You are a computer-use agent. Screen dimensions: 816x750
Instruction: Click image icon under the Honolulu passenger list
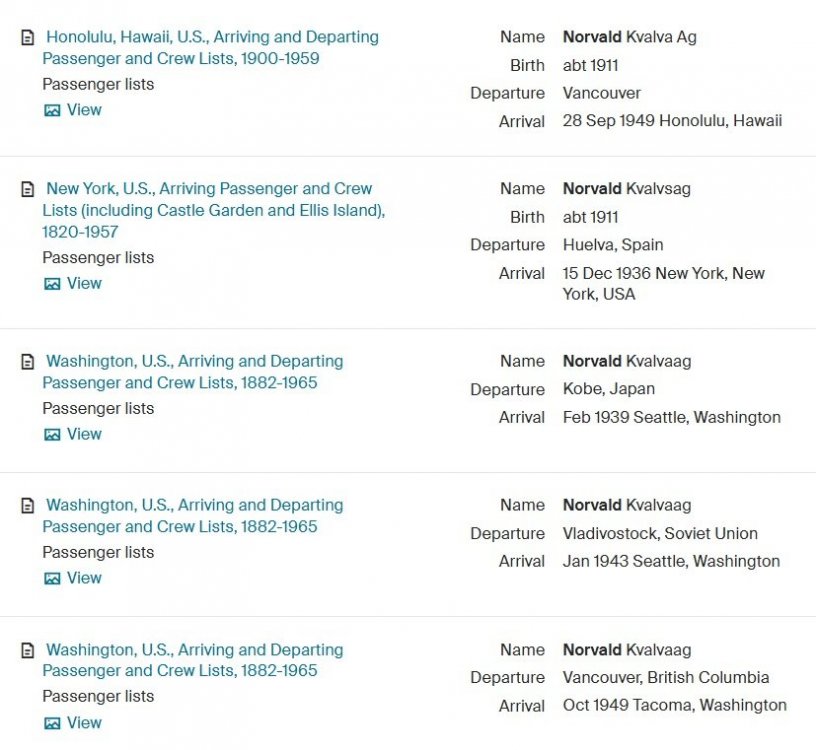tap(52, 111)
